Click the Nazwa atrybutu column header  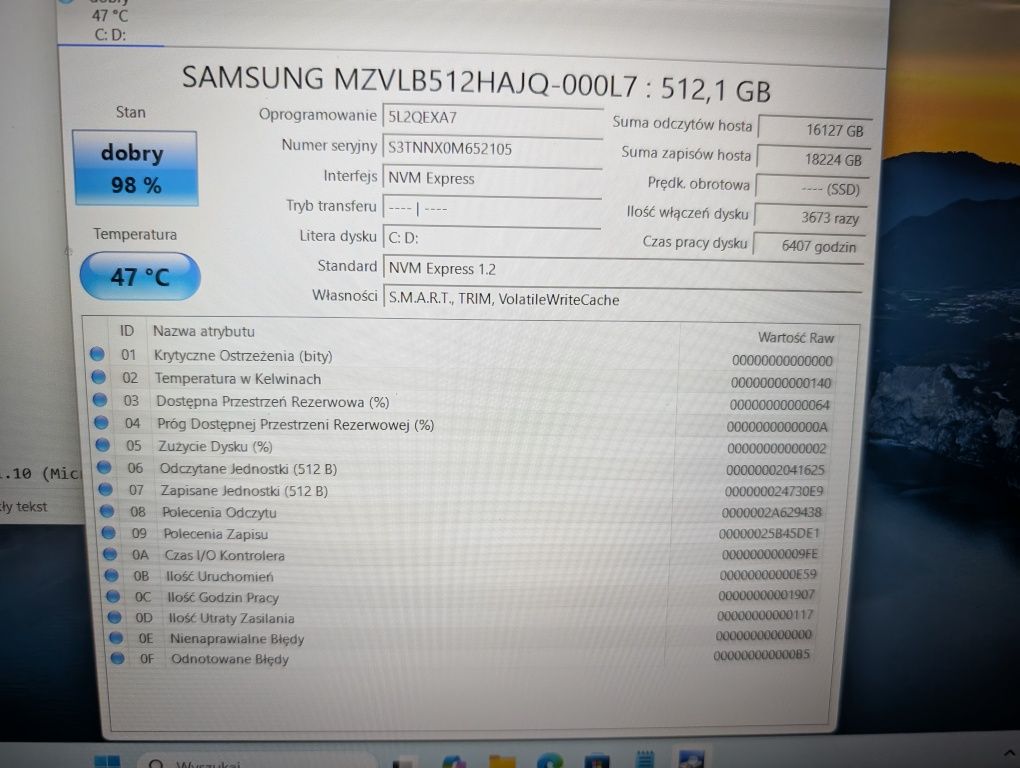pyautogui.click(x=204, y=331)
